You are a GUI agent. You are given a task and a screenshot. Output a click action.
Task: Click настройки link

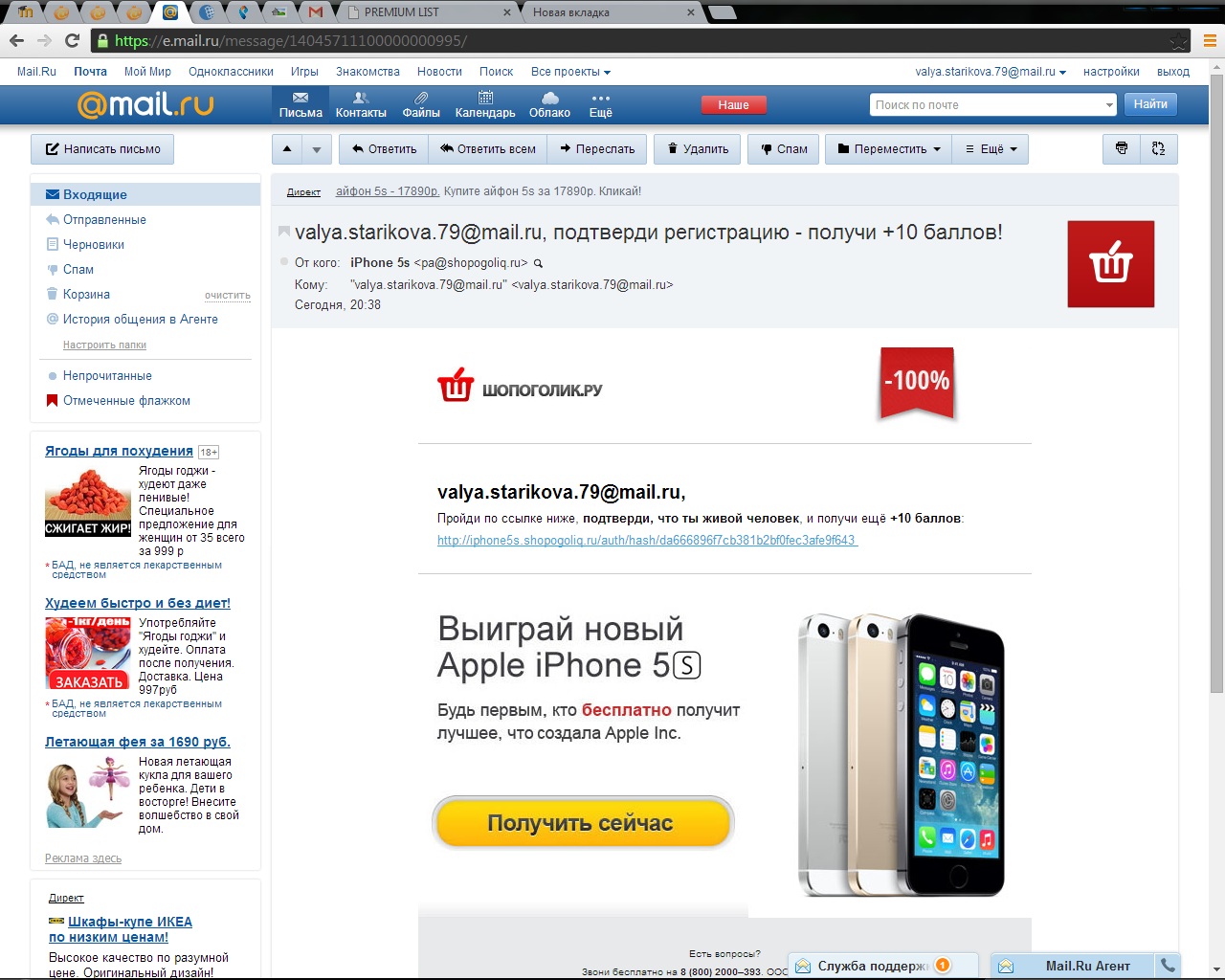pos(1111,72)
